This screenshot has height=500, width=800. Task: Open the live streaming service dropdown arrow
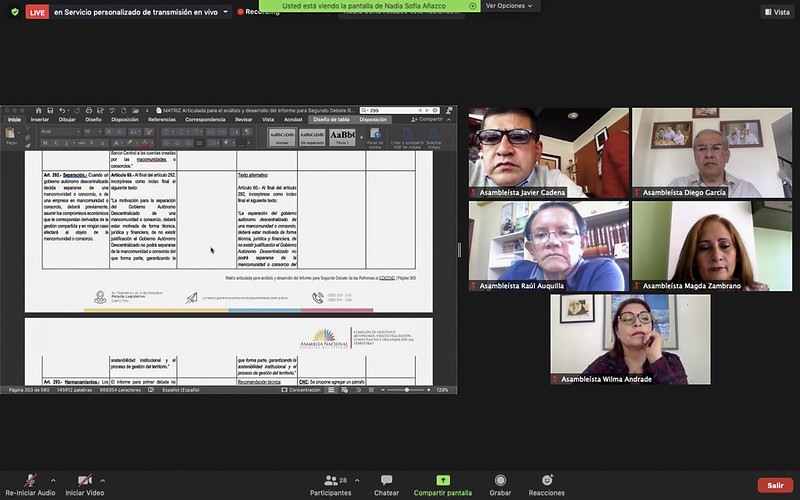(x=225, y=12)
